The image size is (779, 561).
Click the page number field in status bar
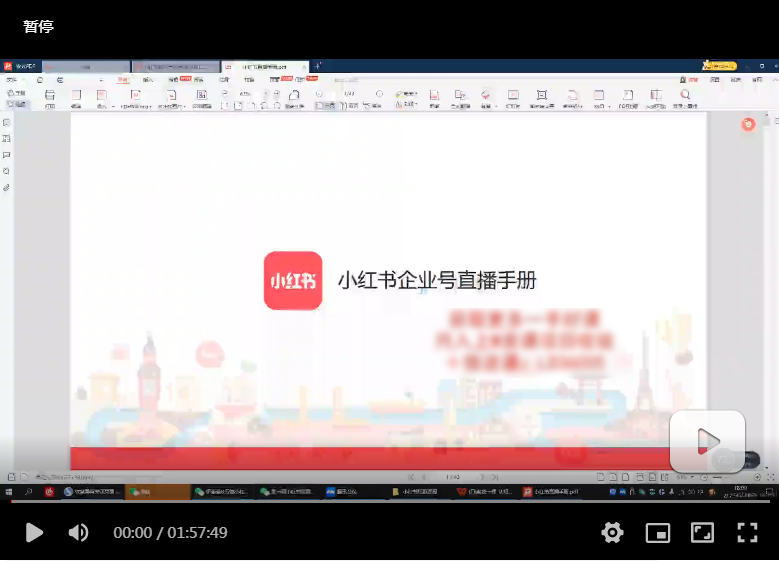pos(453,477)
